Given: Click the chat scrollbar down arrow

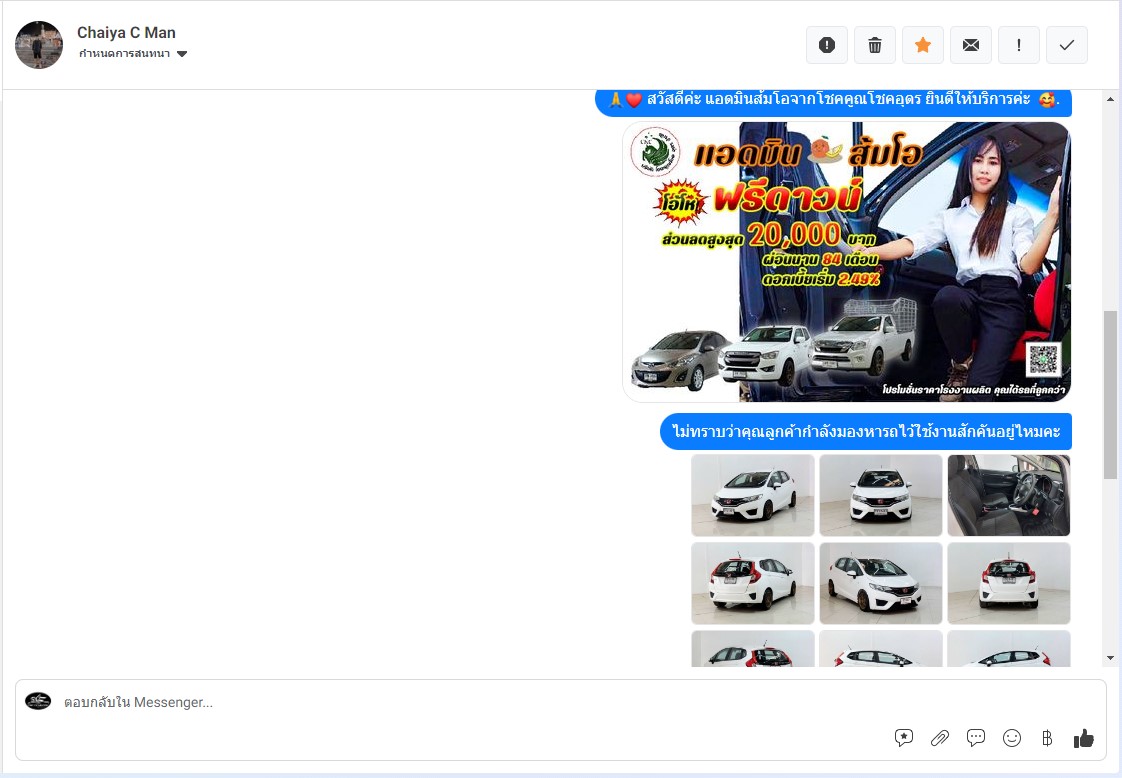Looking at the screenshot, I should 1110,658.
